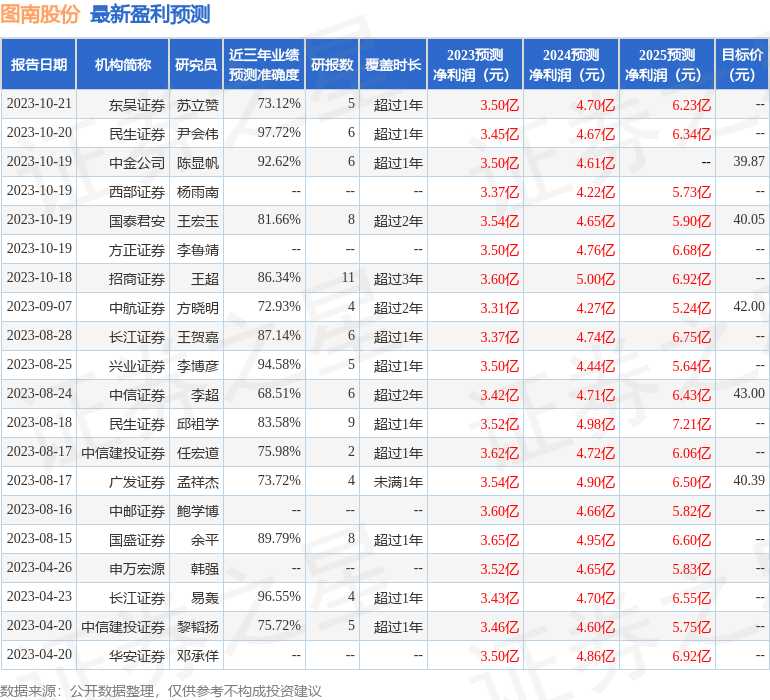
Task: Click target price 40.05
Action: pyautogui.click(x=749, y=220)
